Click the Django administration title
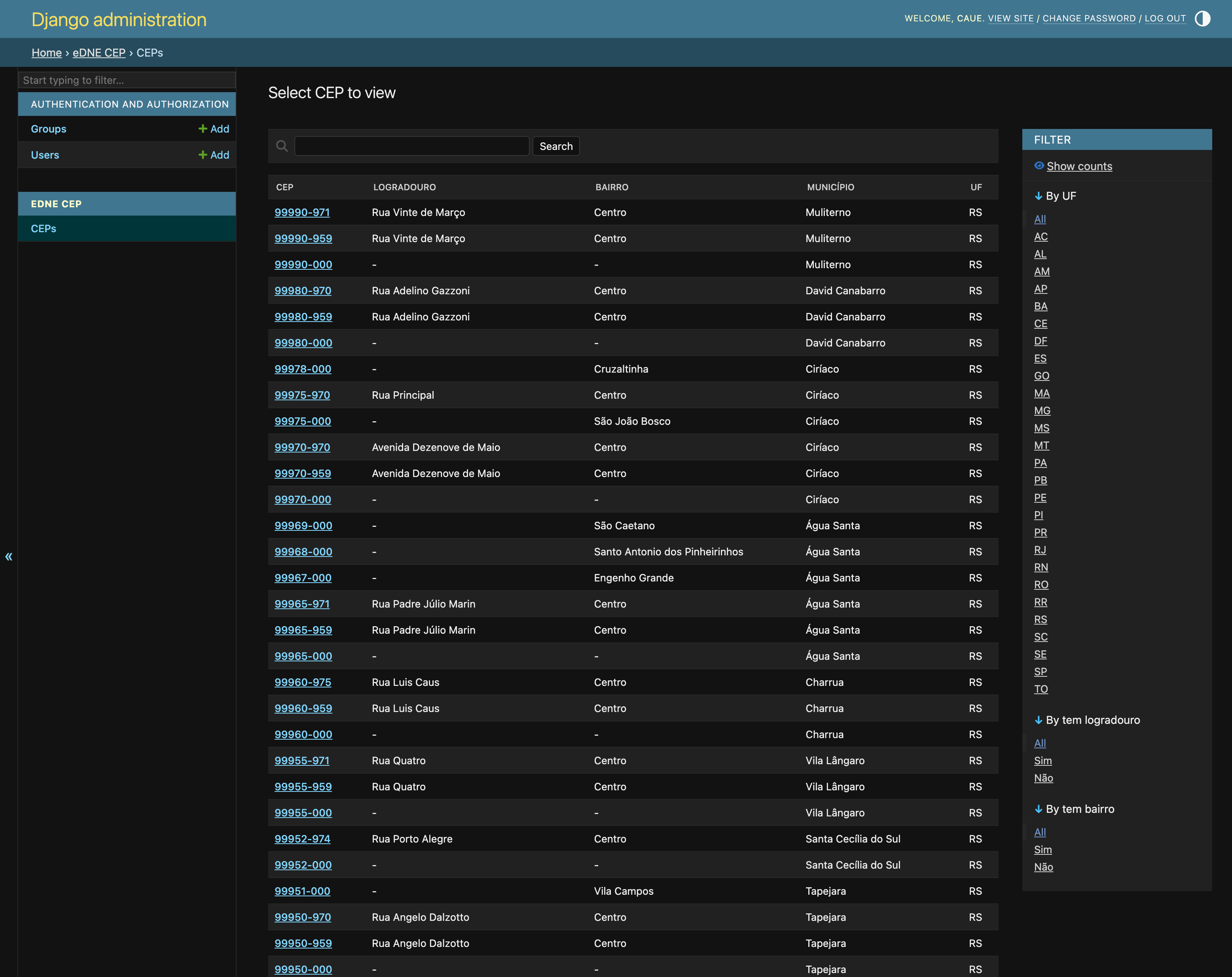The image size is (1232, 977). [x=119, y=19]
